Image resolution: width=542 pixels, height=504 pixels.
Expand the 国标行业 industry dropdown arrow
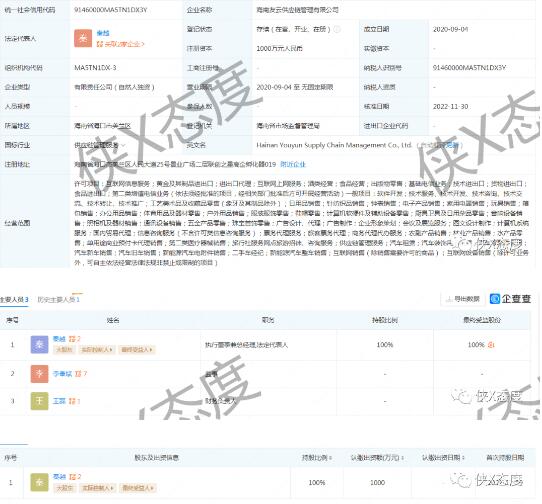pyautogui.click(x=123, y=145)
